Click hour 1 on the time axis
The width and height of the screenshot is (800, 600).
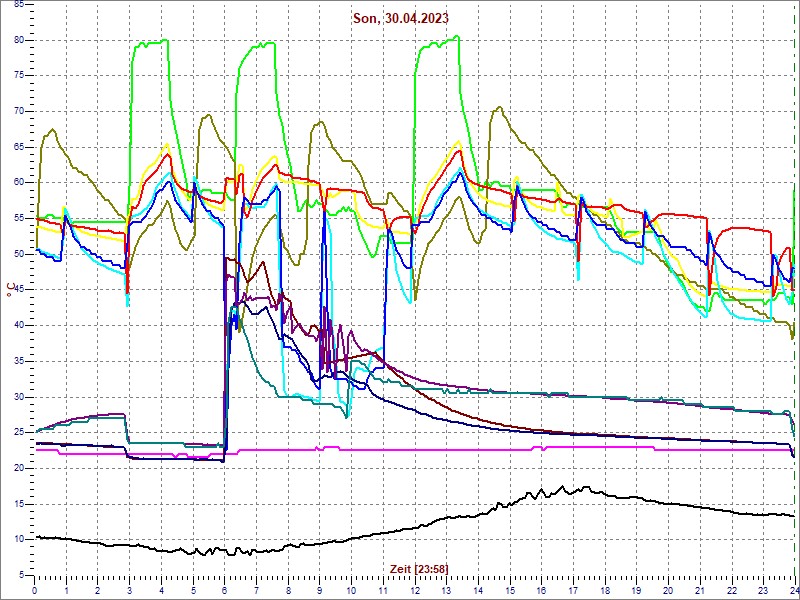[66, 590]
